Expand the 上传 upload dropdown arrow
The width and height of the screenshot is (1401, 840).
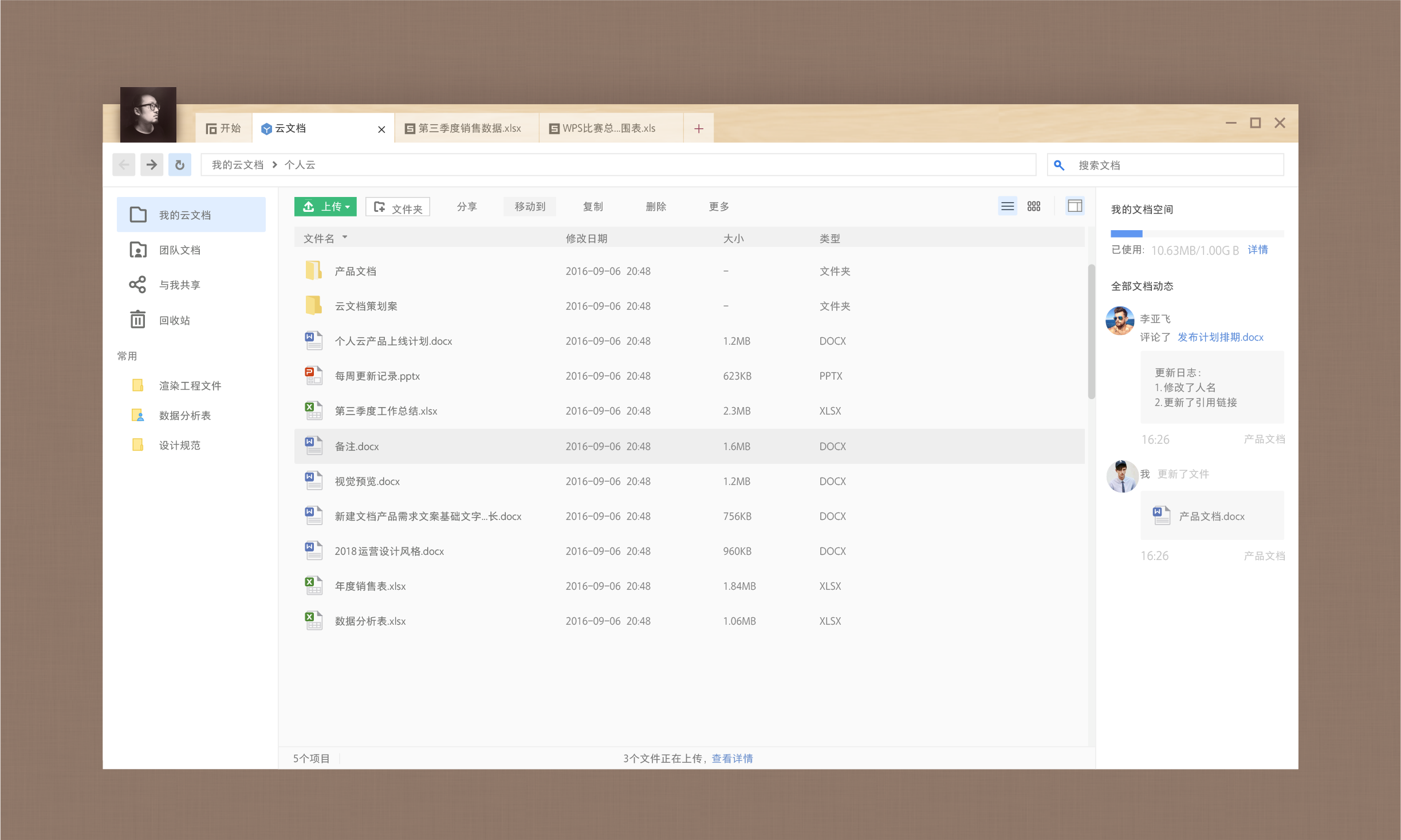(x=348, y=207)
